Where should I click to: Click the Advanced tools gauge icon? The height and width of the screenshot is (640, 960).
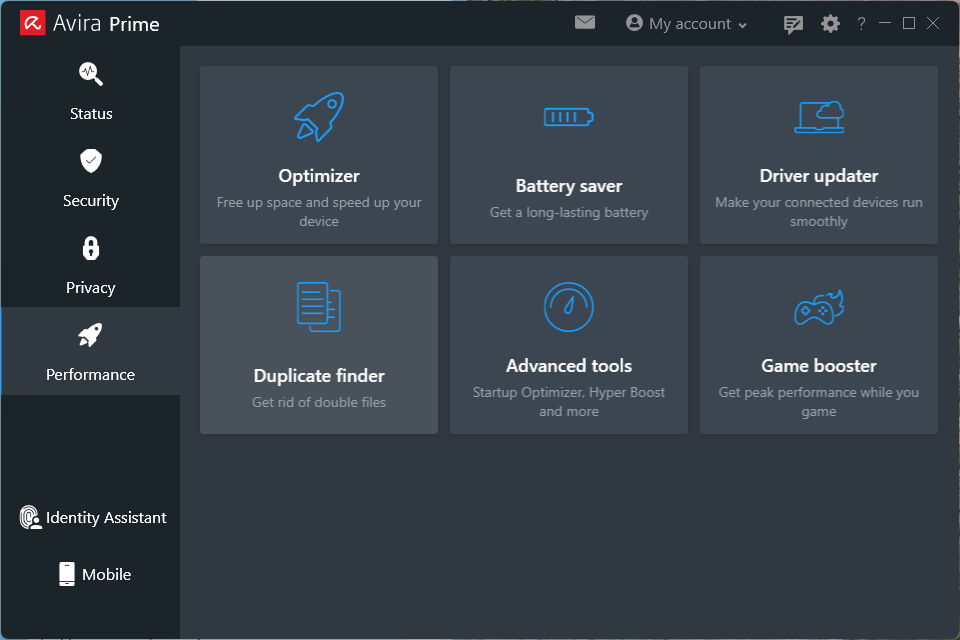(x=569, y=307)
